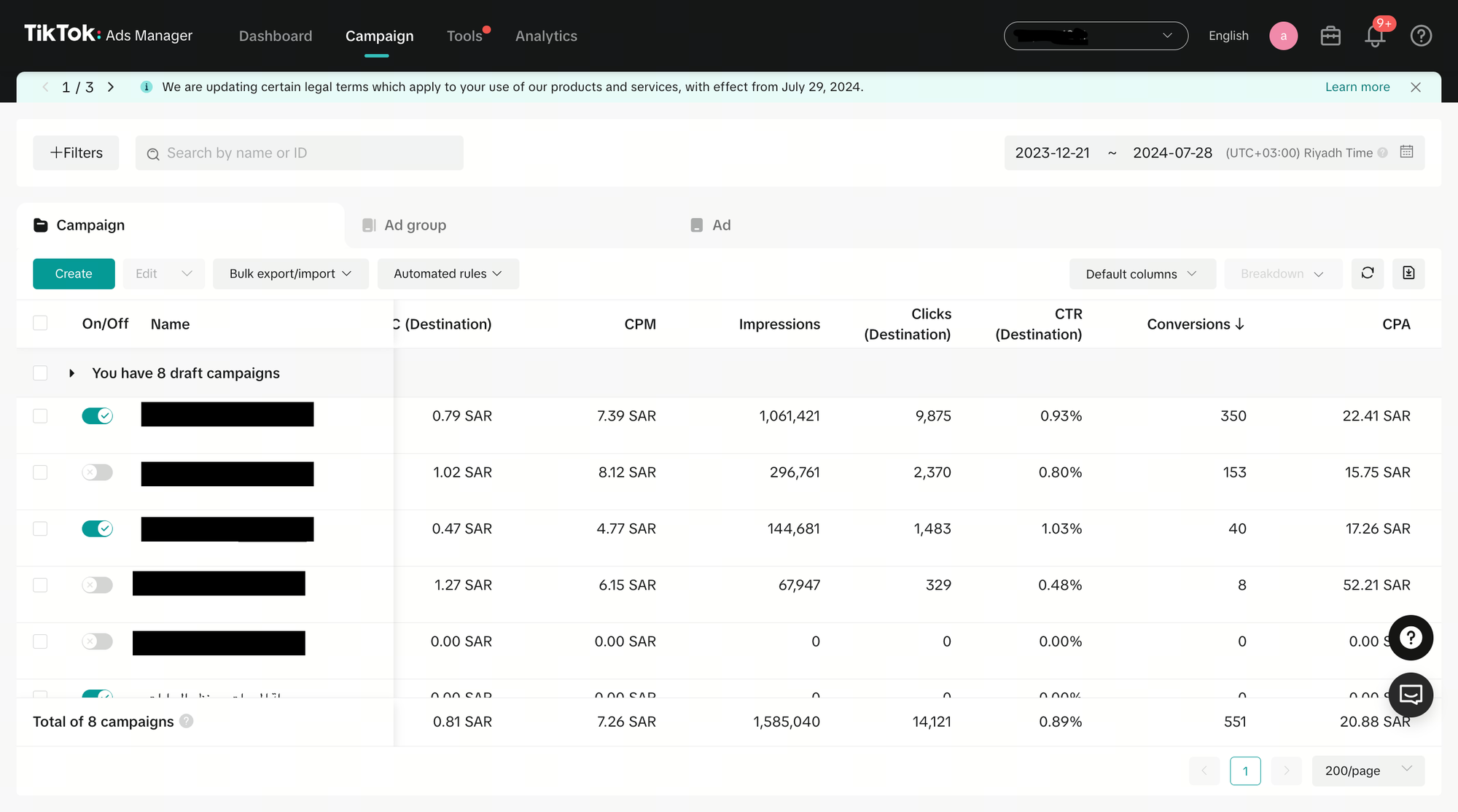
Task: Click the floating black help circle button
Action: (1411, 638)
